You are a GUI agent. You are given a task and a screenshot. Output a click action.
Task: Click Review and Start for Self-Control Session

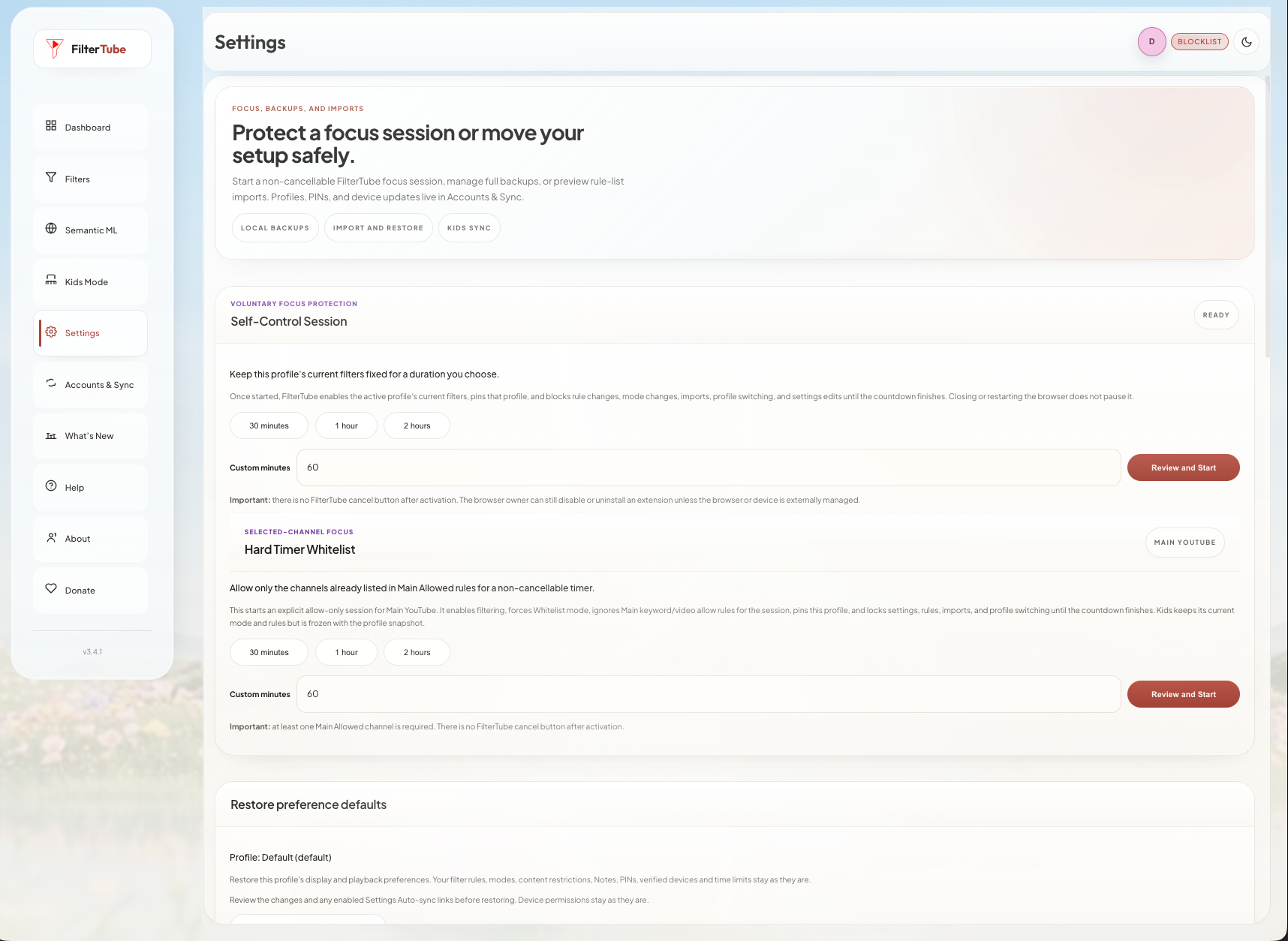pyautogui.click(x=1183, y=467)
